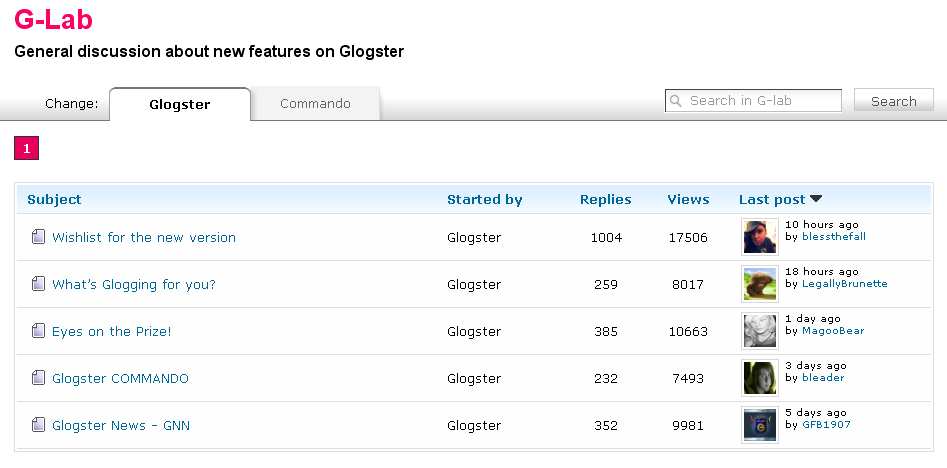This screenshot has height=468, width=947.
Task: Click the 9981 views count
Action: point(688,426)
